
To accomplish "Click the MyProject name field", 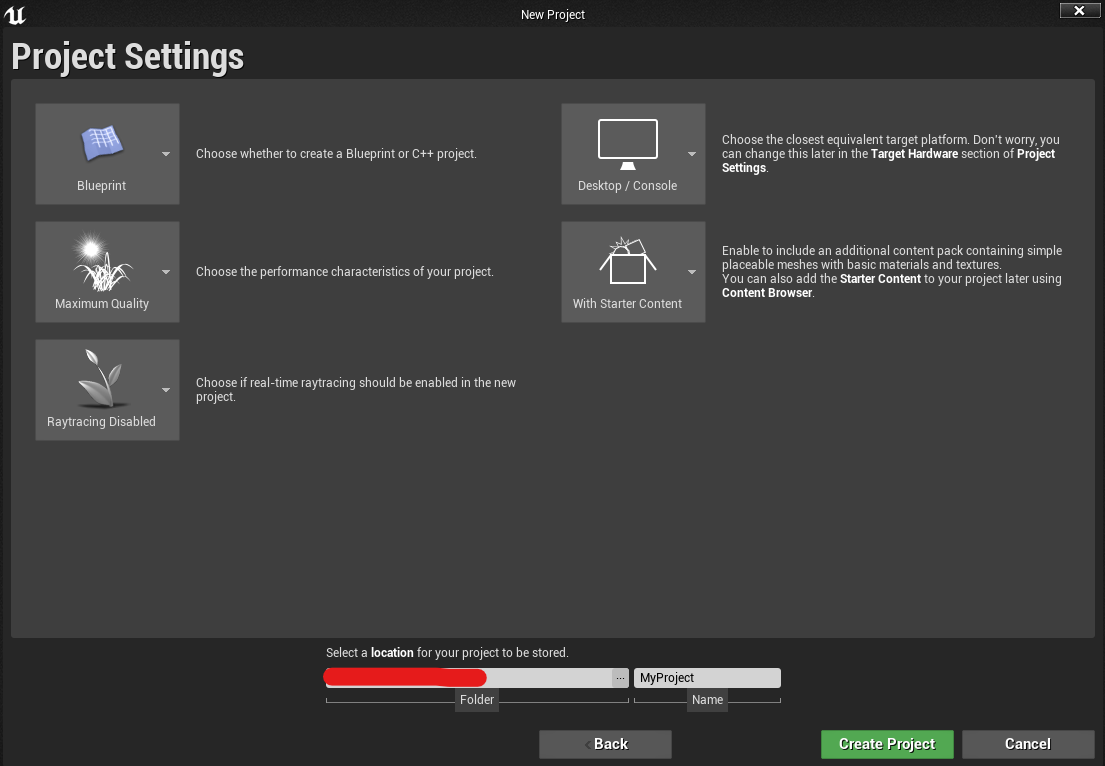I will pyautogui.click(x=708, y=678).
